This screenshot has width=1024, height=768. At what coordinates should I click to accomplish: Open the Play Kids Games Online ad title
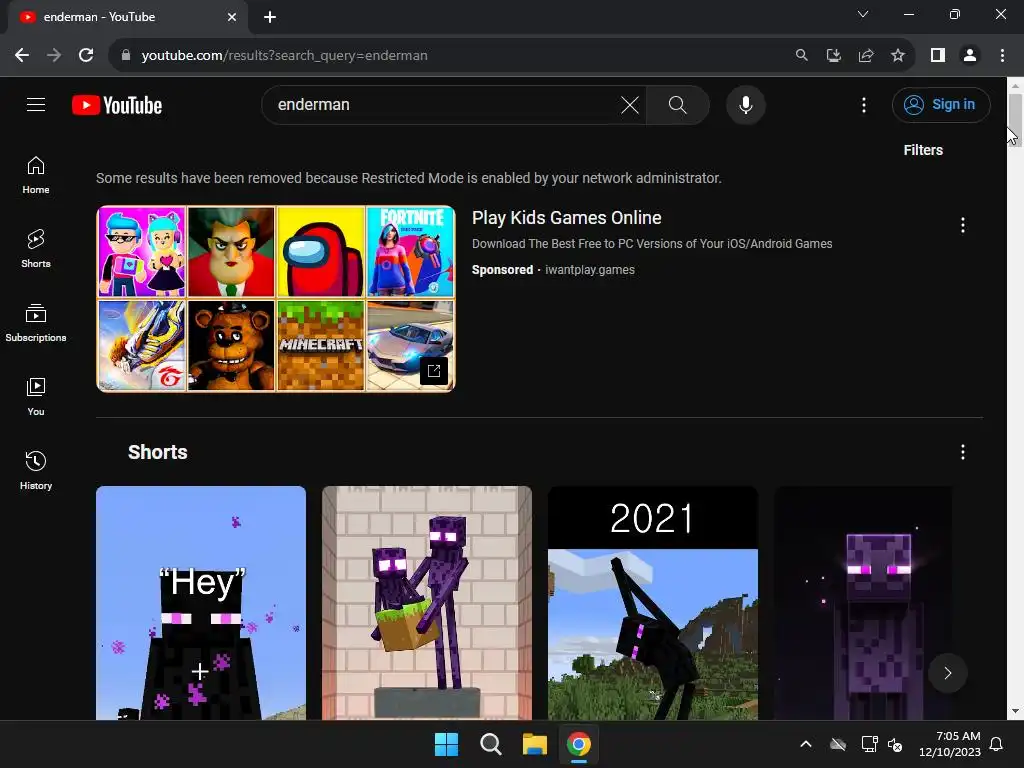pyautogui.click(x=566, y=218)
